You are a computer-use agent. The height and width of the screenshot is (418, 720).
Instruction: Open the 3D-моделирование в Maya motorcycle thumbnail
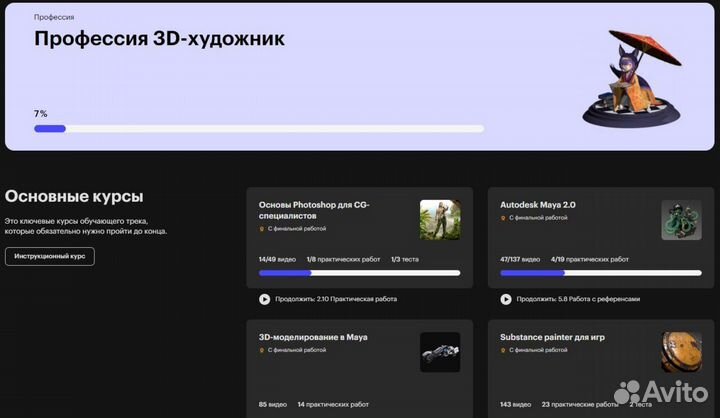(x=440, y=352)
